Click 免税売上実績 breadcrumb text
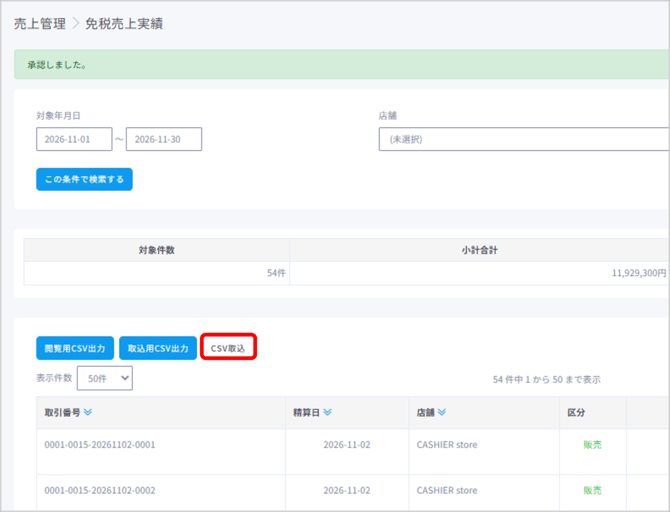This screenshot has width=670, height=512. [x=124, y=24]
